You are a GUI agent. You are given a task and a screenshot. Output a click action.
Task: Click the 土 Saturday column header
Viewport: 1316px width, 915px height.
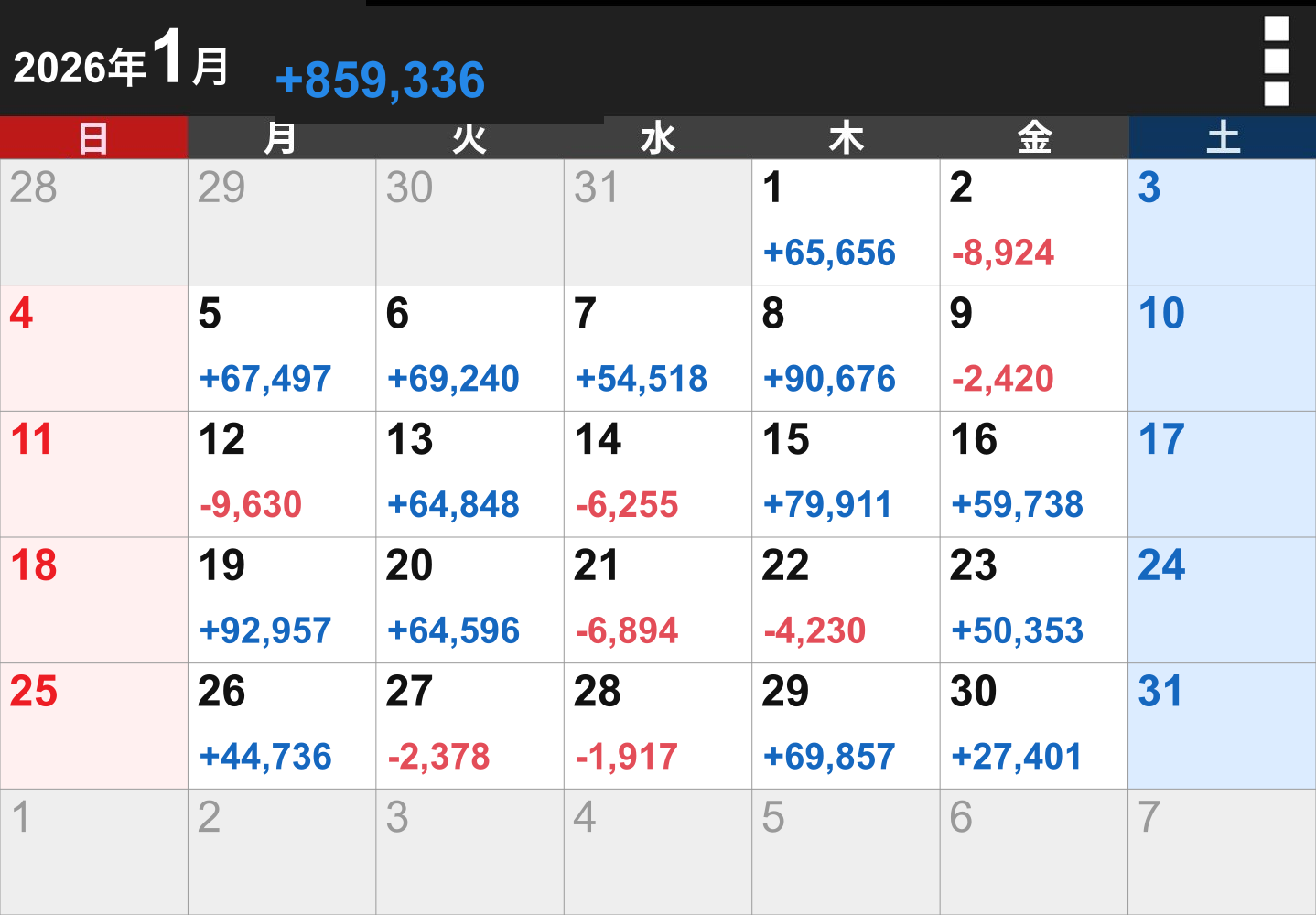pos(1223,138)
